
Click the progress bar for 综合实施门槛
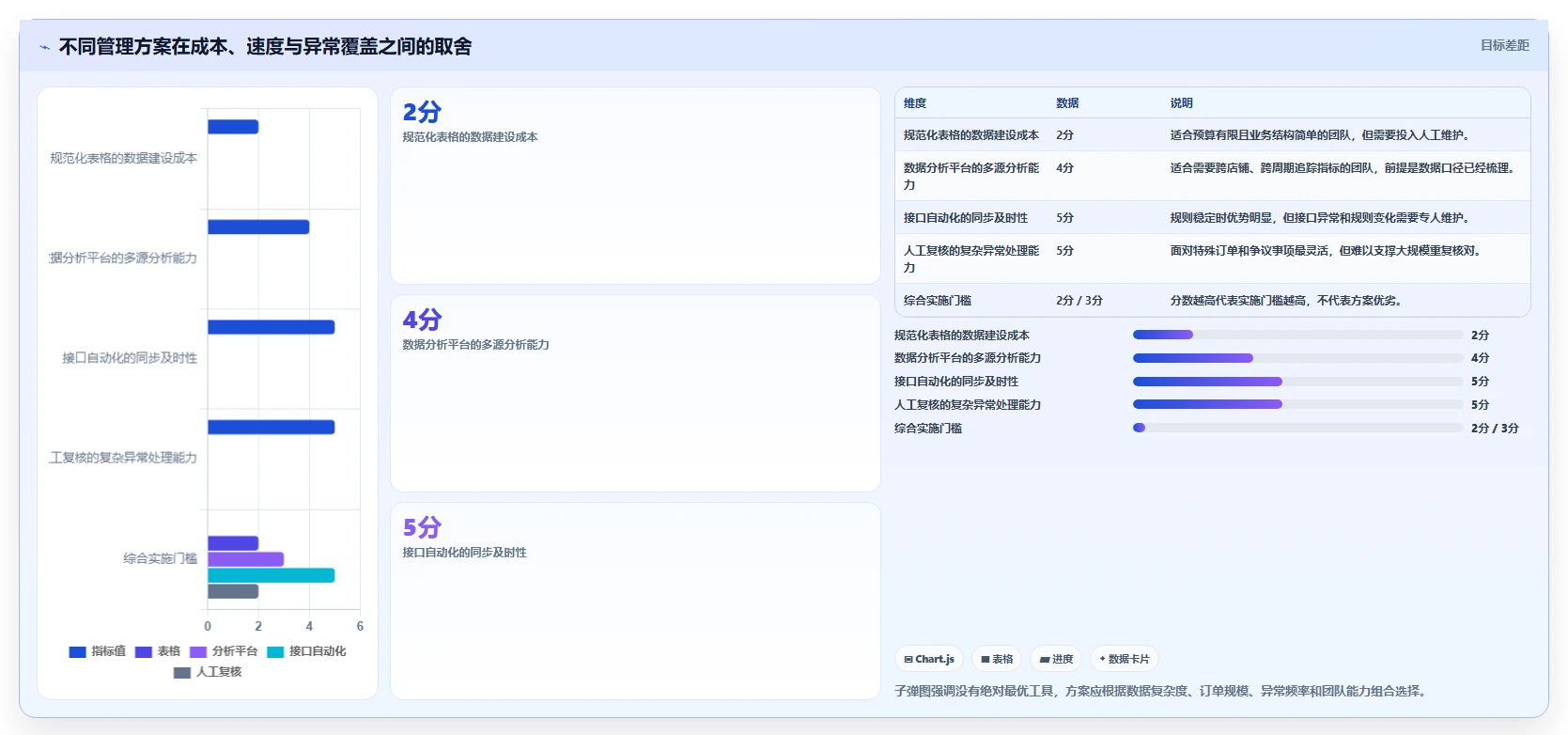1297,428
